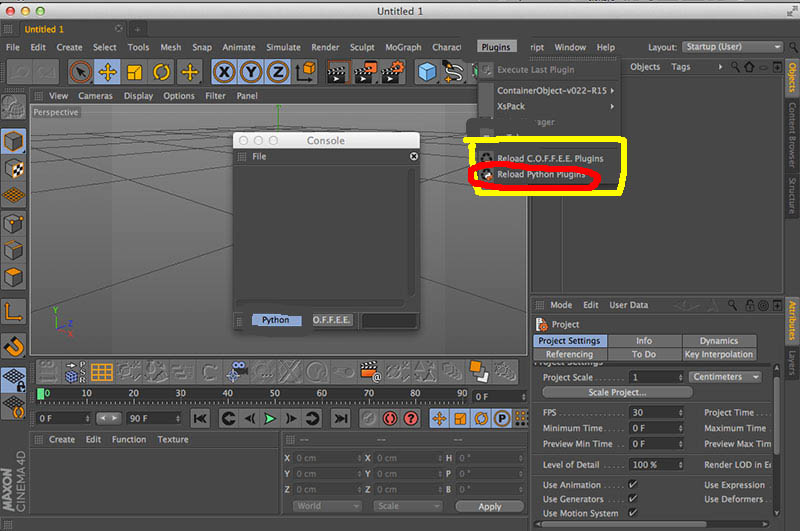Switch to the C.O.F.F.E.E. console tab
Screen dimensions: 800x531
coord(332,320)
